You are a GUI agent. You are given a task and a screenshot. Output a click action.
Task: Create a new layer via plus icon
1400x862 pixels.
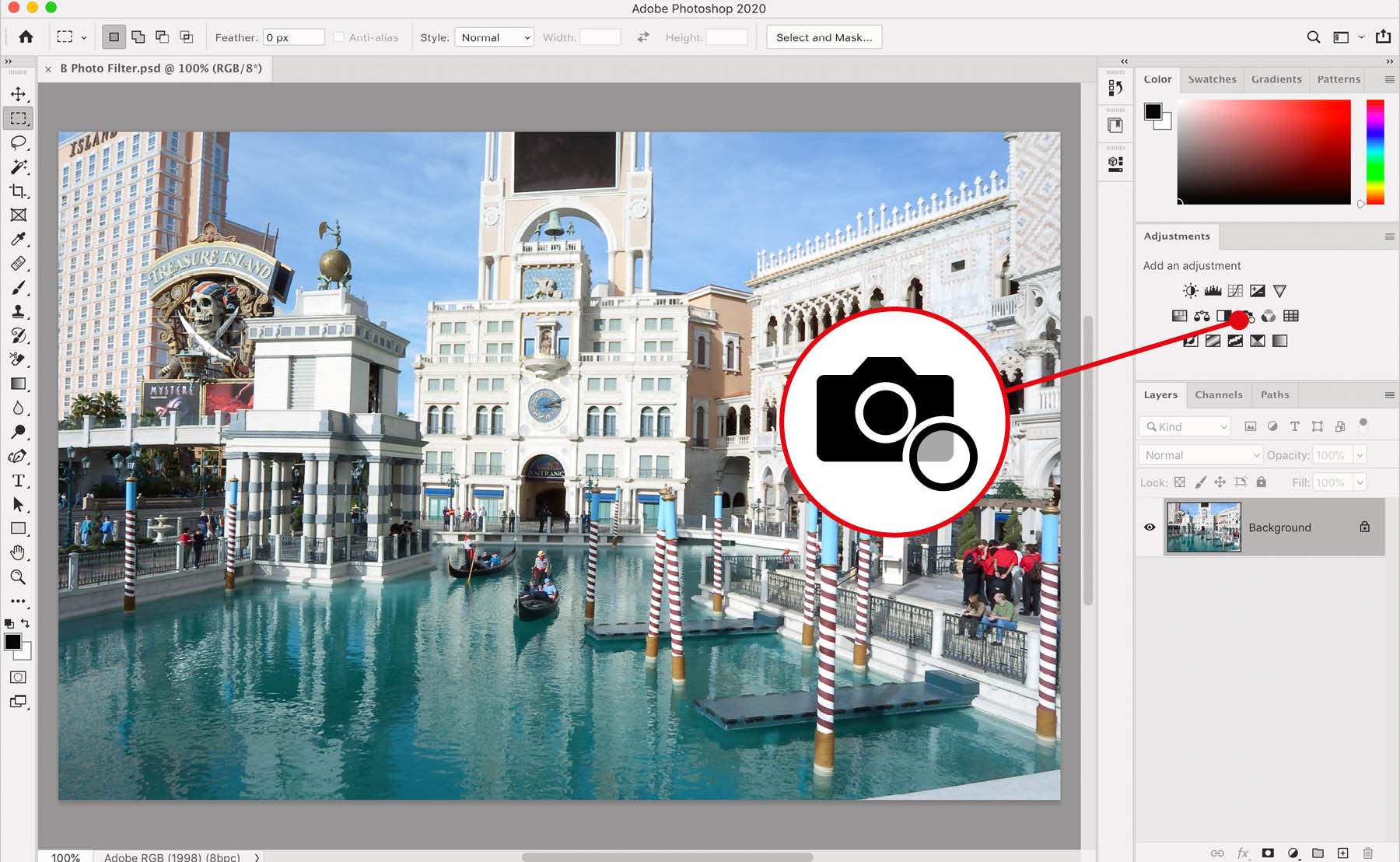tap(1342, 853)
